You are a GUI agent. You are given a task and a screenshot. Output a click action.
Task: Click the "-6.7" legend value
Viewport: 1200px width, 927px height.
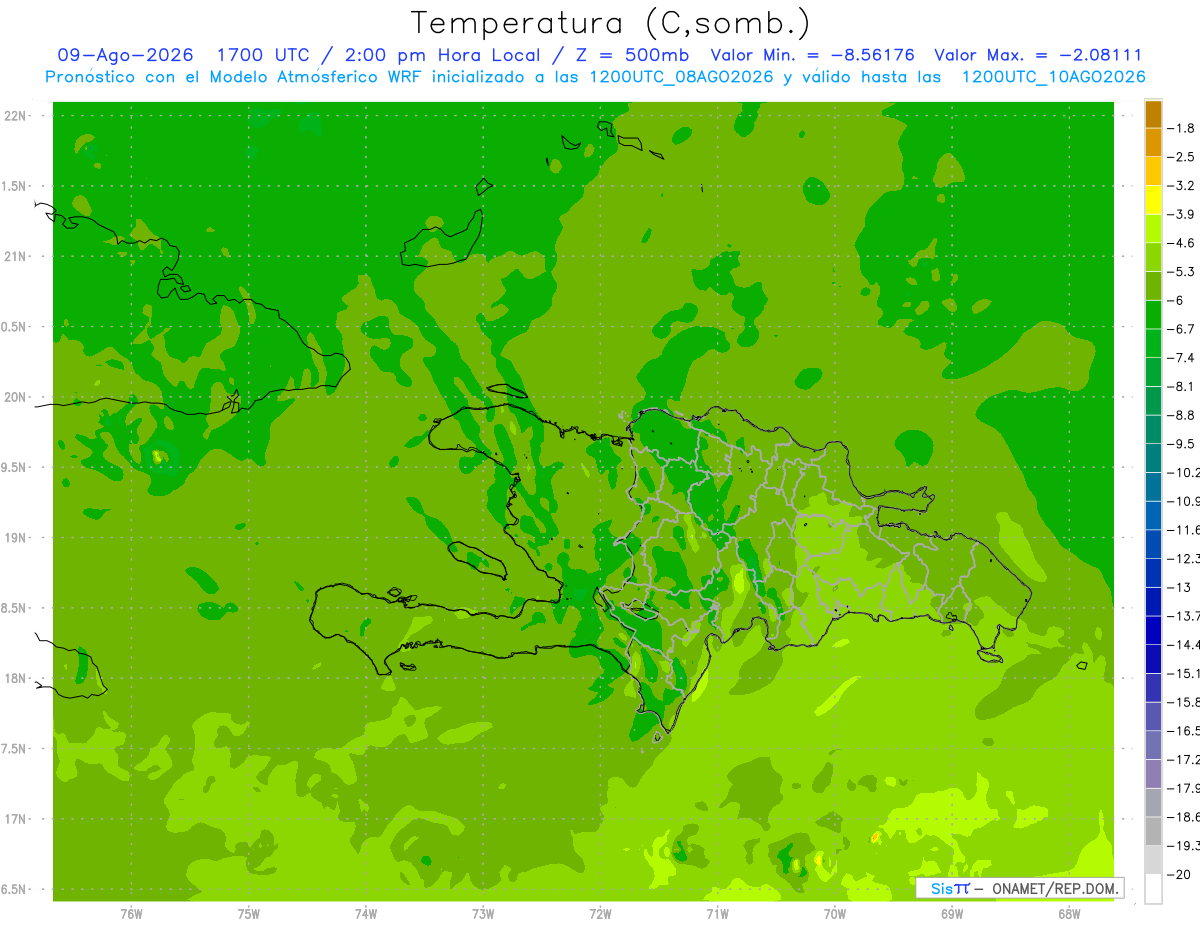pyautogui.click(x=1181, y=329)
